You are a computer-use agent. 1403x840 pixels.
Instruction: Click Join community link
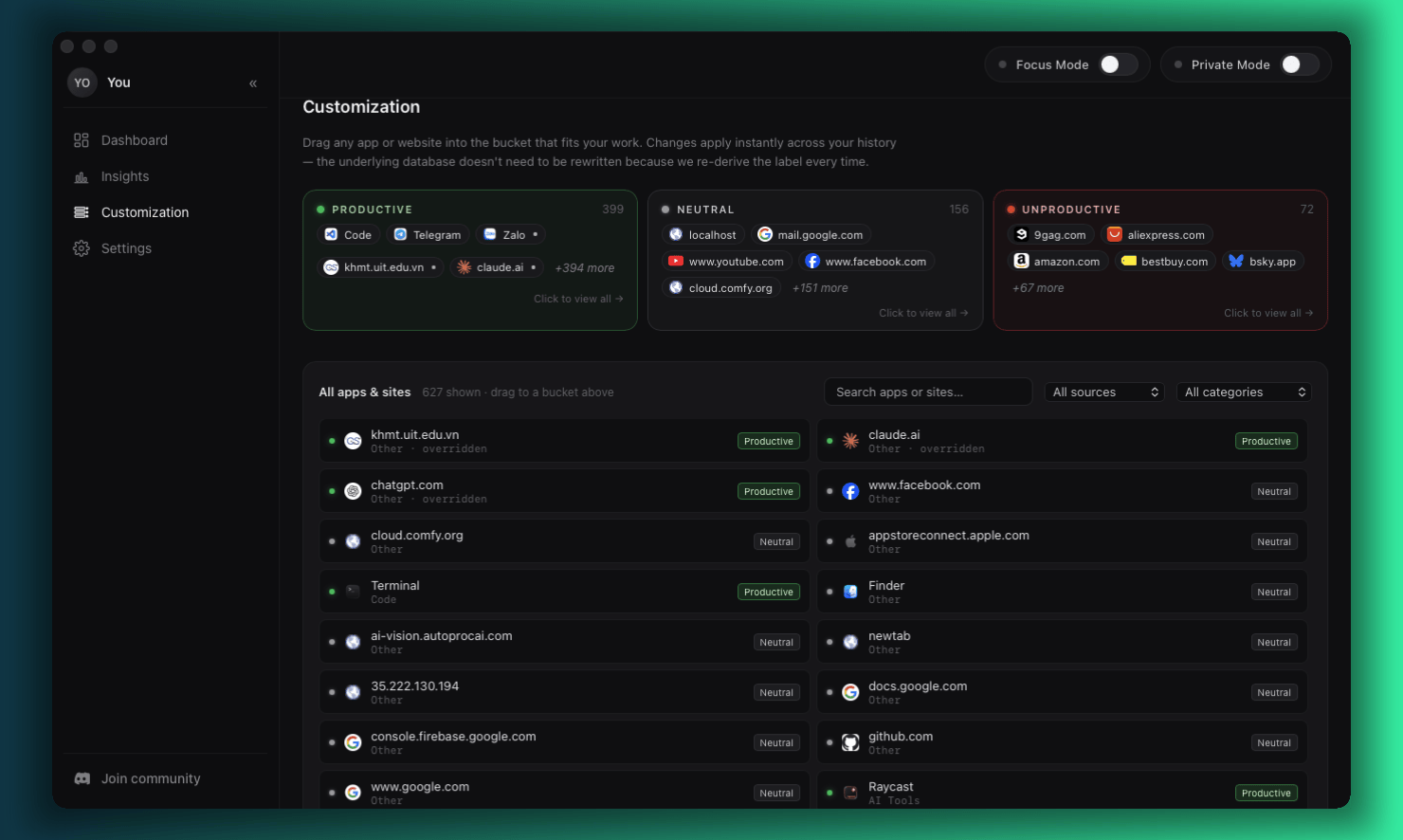[x=151, y=778]
